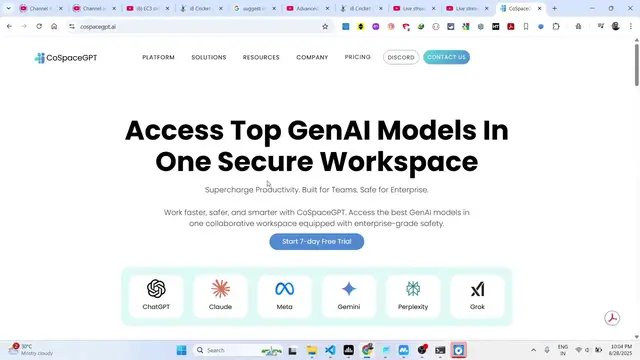Viewport: 640px width, 360px height.
Task: Click the CoSpaceGPT logo
Action: [x=66, y=58]
